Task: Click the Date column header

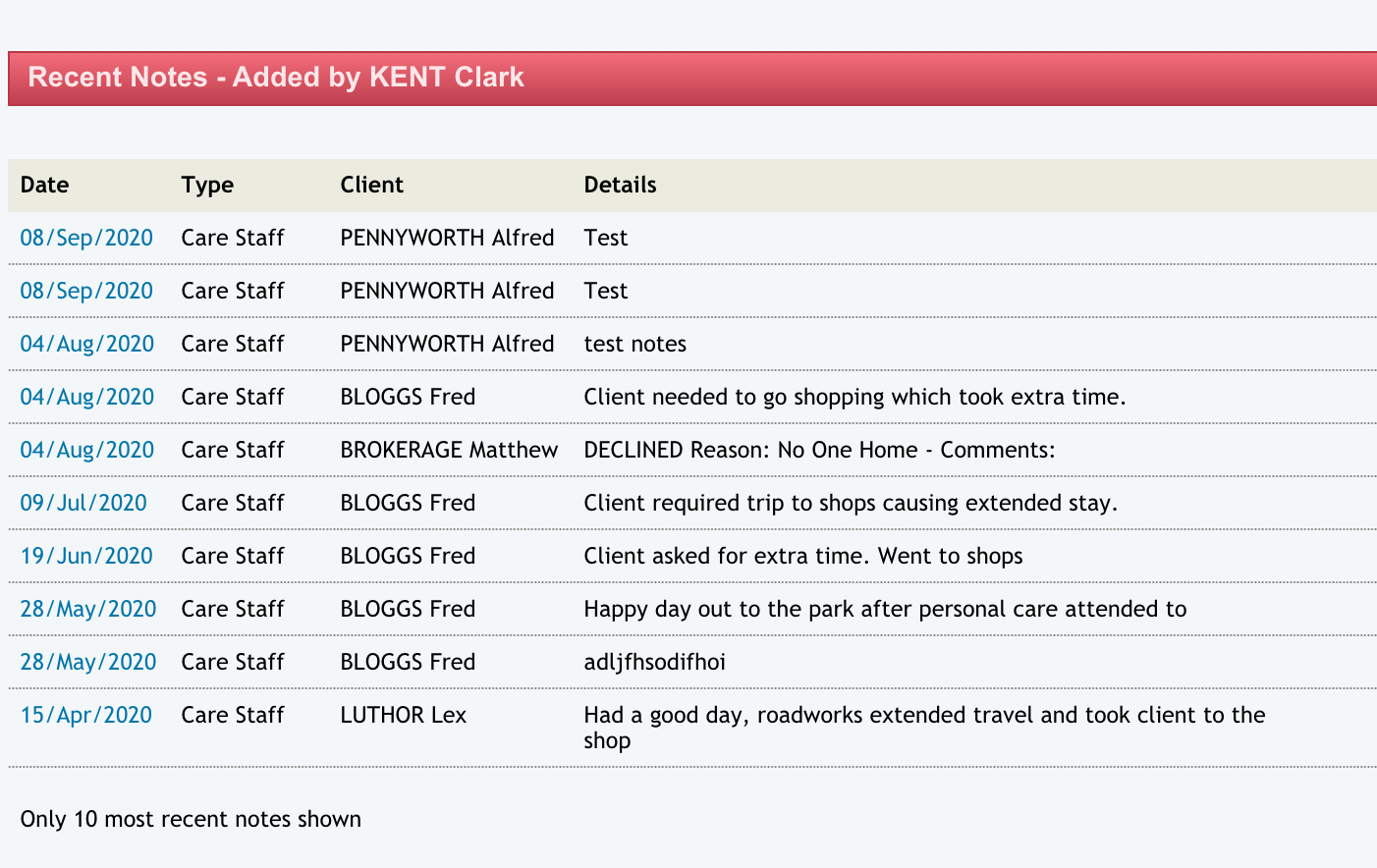Action: tap(45, 185)
